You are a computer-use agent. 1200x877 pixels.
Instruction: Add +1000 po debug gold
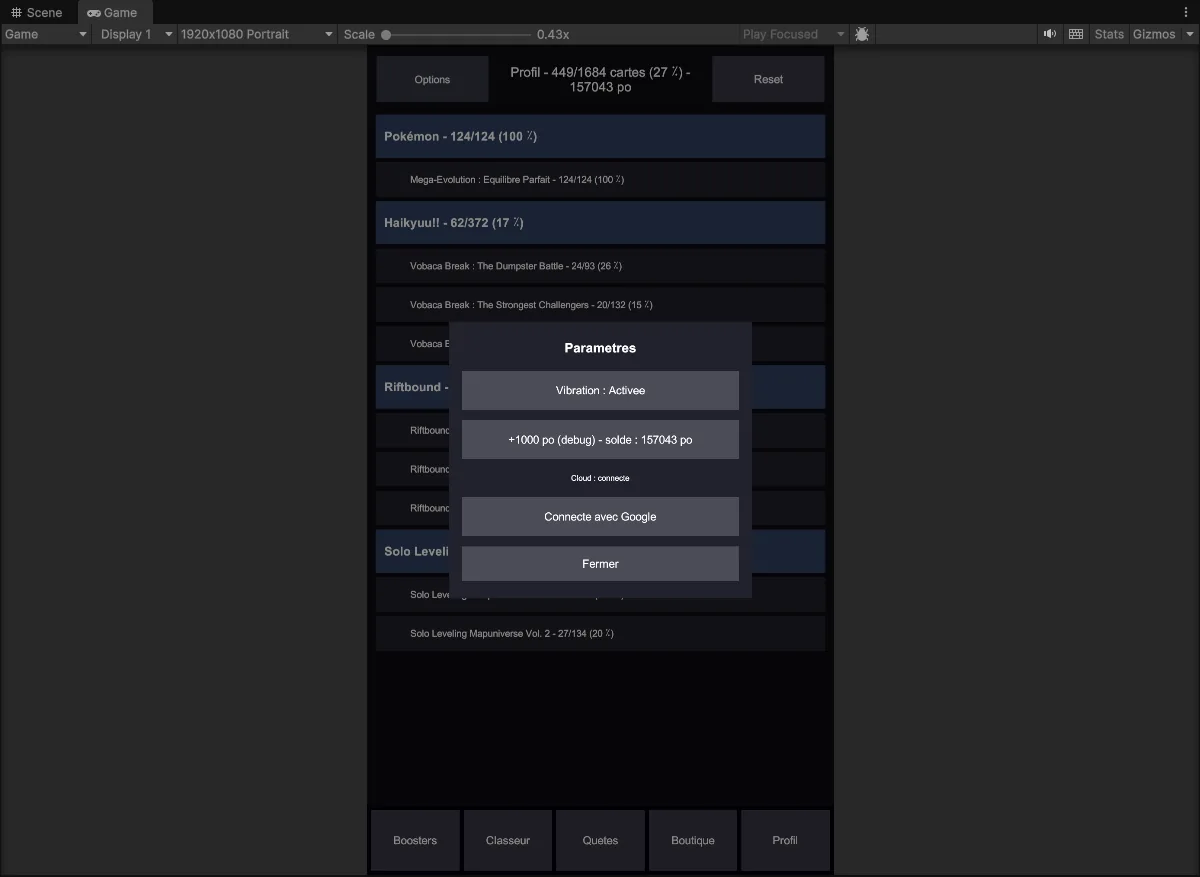[x=600, y=440]
